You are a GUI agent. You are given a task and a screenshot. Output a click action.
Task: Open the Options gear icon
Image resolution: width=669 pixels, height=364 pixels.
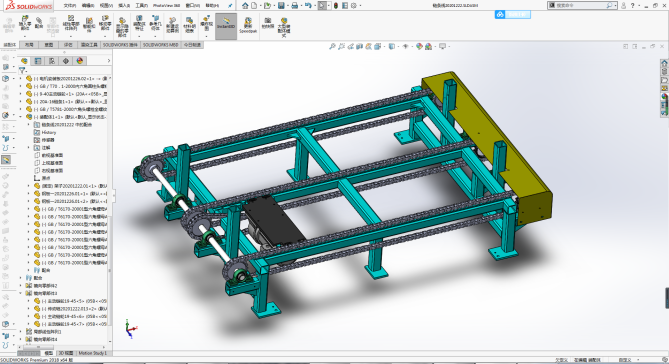[x=354, y=6]
